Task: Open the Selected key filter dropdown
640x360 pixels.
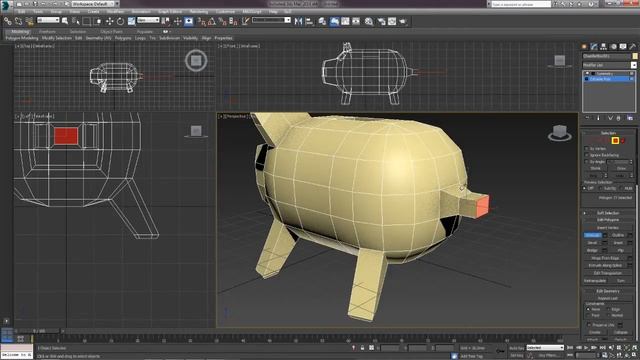Action: click(545, 348)
